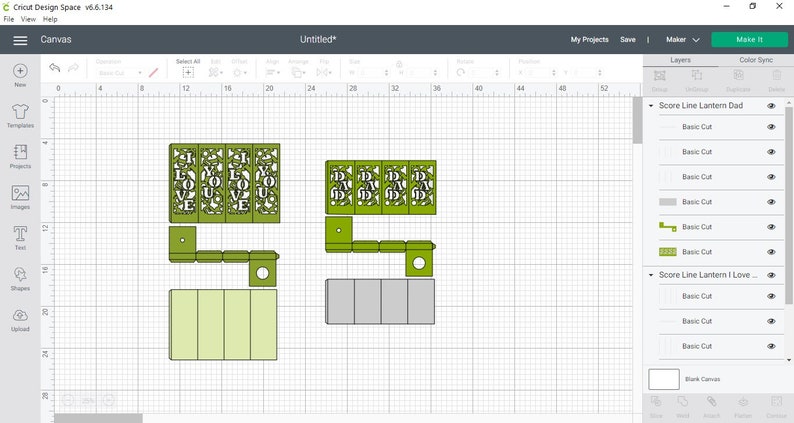Open the Images panel icon
794x423 pixels.
point(20,193)
